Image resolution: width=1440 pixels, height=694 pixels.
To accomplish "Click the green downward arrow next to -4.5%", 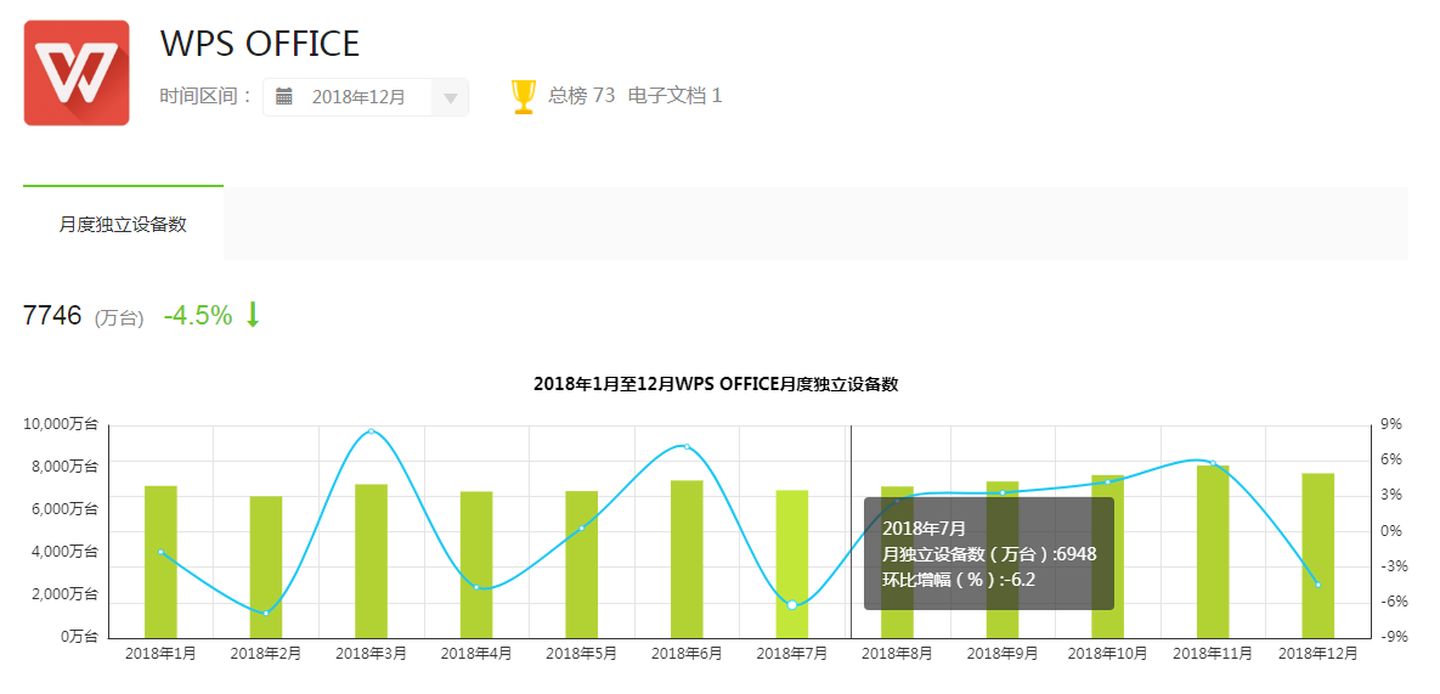I will coord(253,315).
